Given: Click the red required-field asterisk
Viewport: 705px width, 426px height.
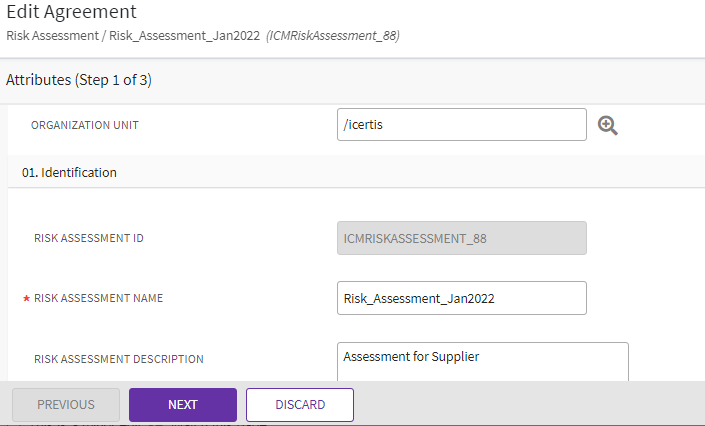Looking at the screenshot, I should coord(26,299).
